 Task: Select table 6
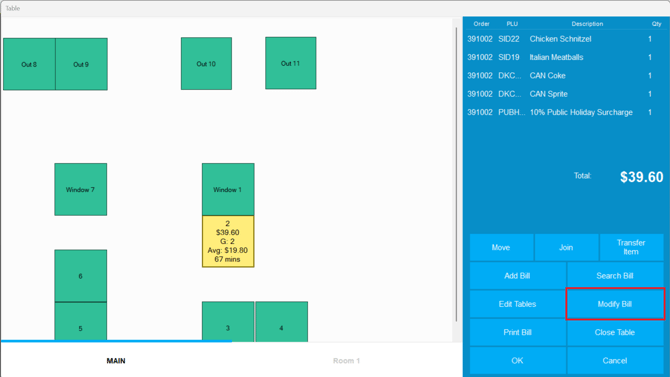tap(81, 276)
